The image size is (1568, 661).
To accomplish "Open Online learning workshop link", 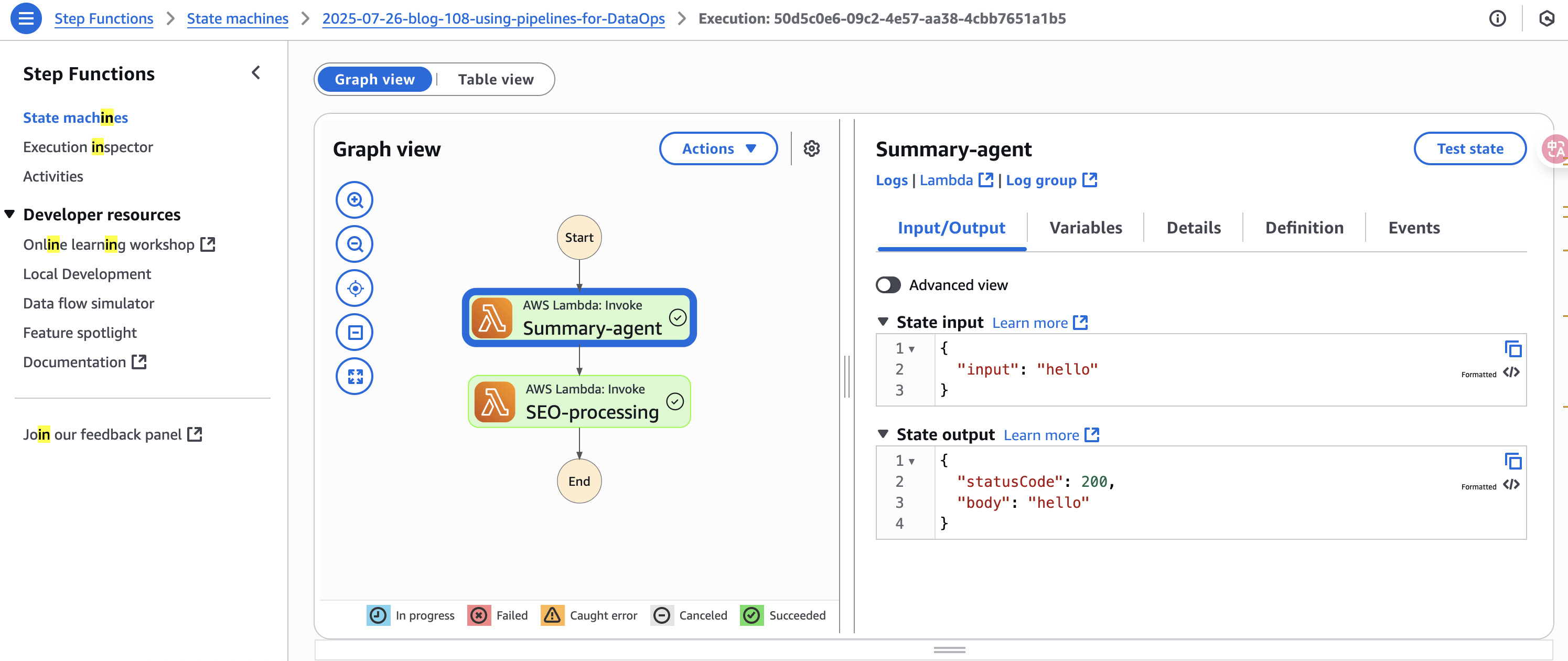I will coord(120,244).
